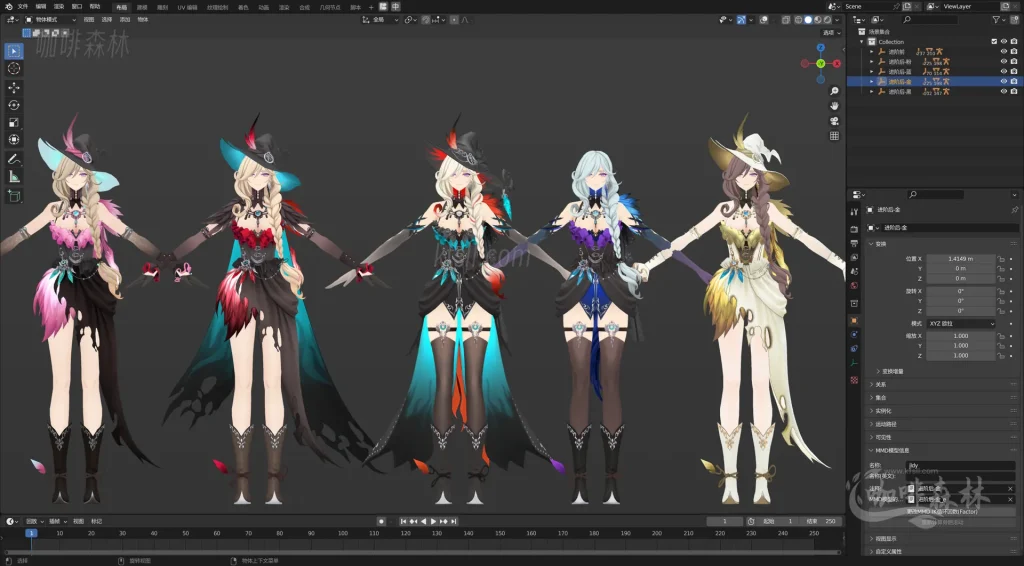Open the viewport shading options dropdown arrow
Viewport: 1024px width, 566px height.
(837, 20)
